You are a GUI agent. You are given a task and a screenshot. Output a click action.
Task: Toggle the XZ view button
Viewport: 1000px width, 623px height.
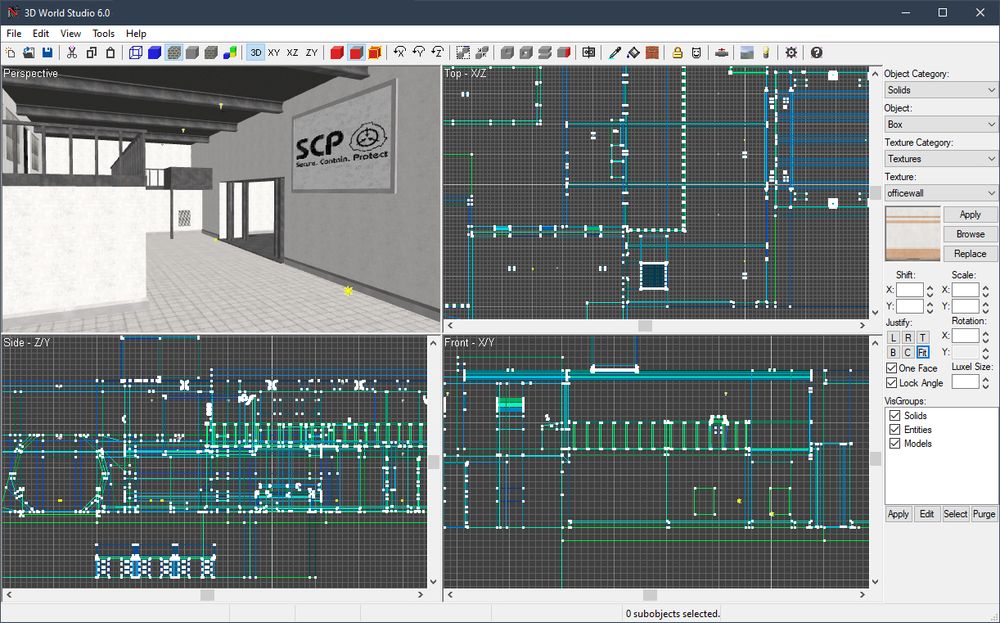coord(293,52)
